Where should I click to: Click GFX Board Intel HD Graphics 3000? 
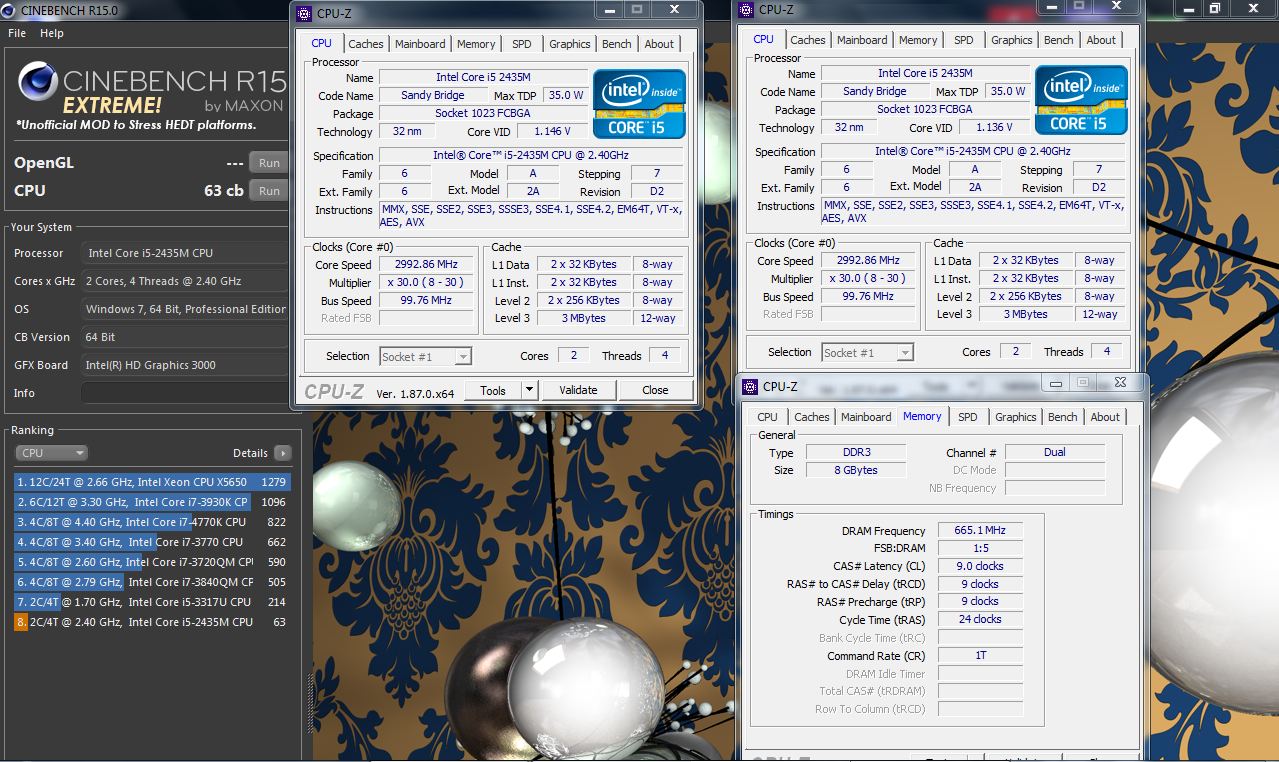(184, 365)
